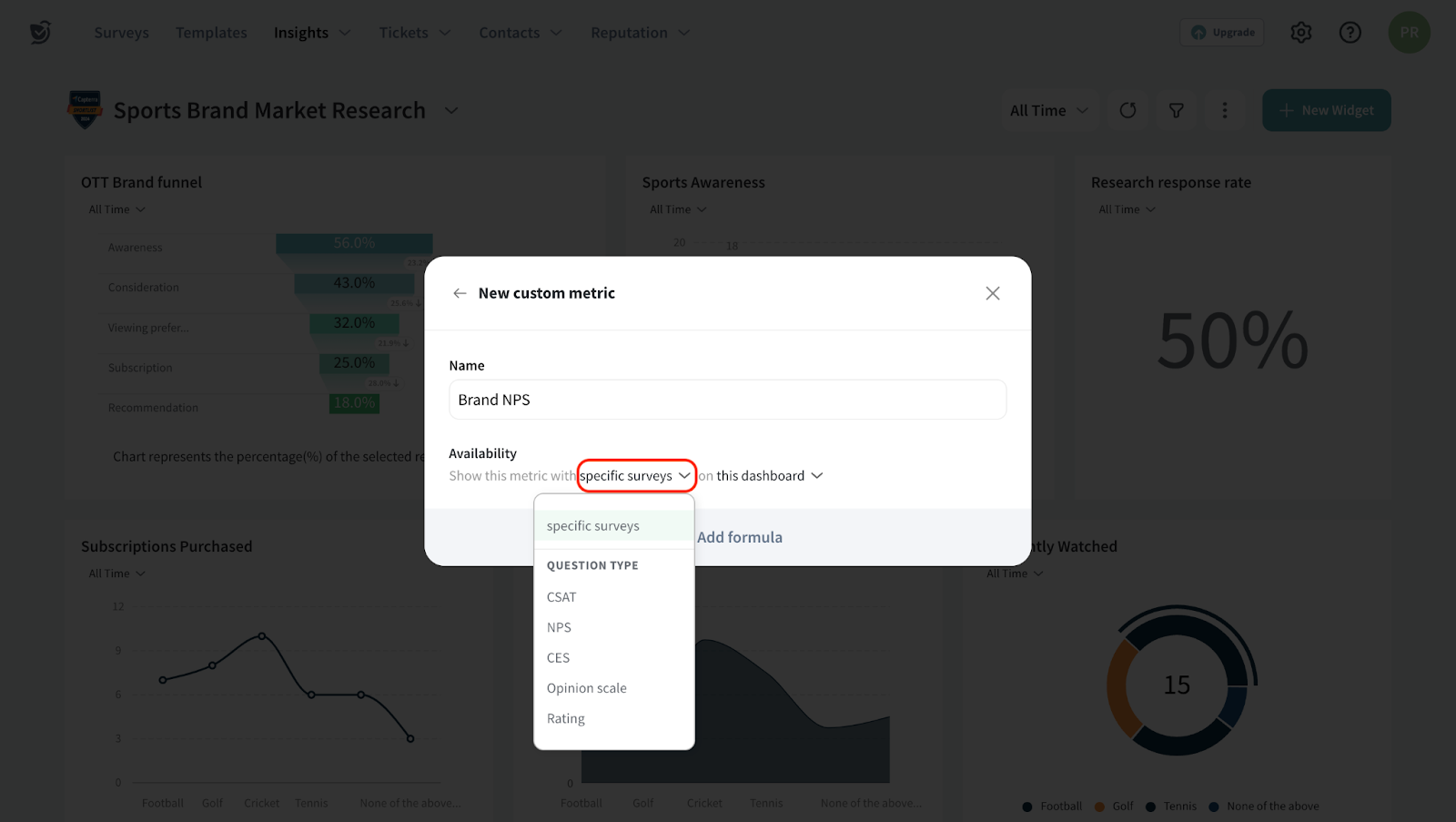Click Add formula
The height and width of the screenshot is (822, 1456).
coord(740,537)
